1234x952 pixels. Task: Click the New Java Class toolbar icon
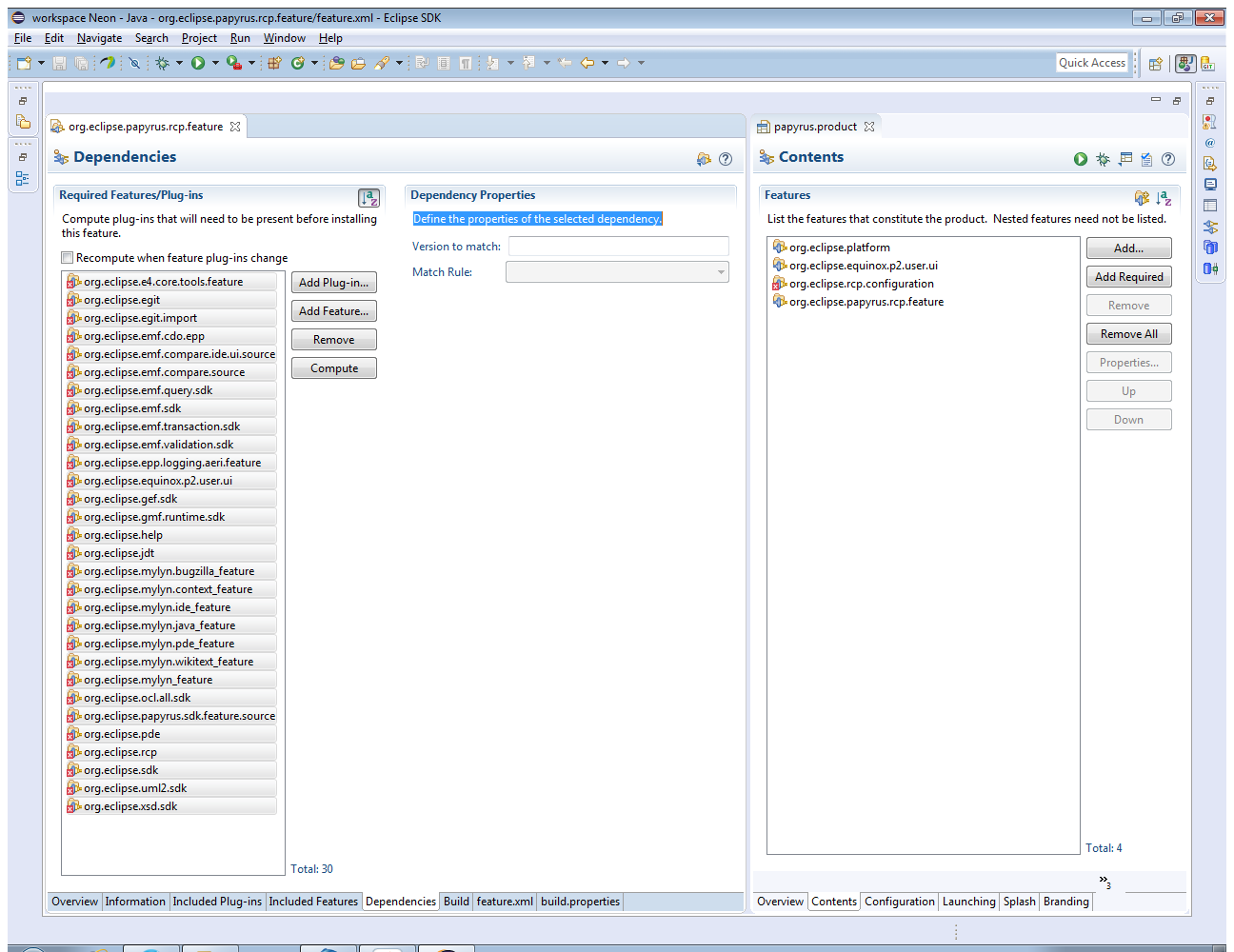pyautogui.click(x=298, y=63)
